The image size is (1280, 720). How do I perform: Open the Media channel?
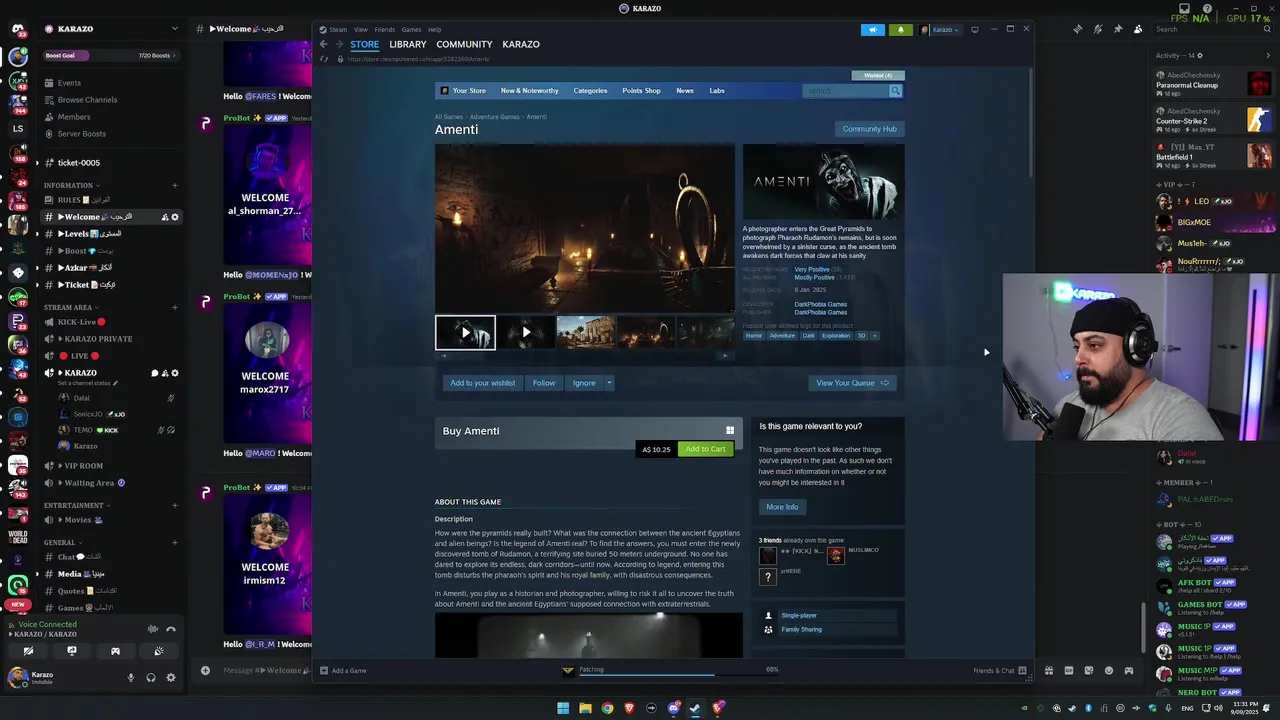[110, 574]
